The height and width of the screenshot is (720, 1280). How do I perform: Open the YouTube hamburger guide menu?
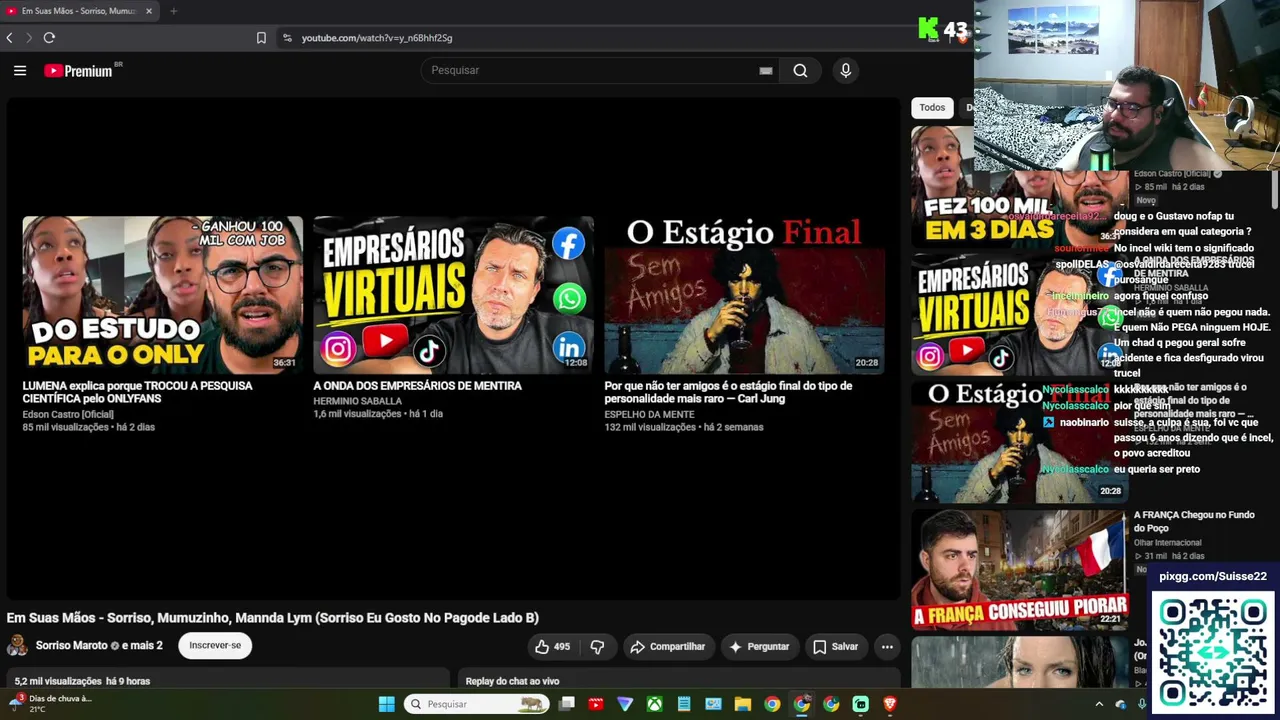pyautogui.click(x=20, y=70)
